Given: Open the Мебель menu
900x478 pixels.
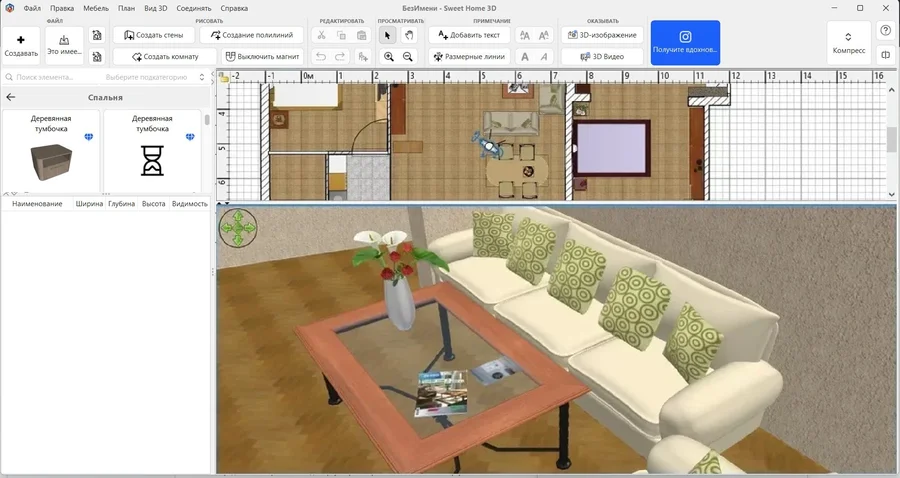Looking at the screenshot, I should (x=96, y=8).
